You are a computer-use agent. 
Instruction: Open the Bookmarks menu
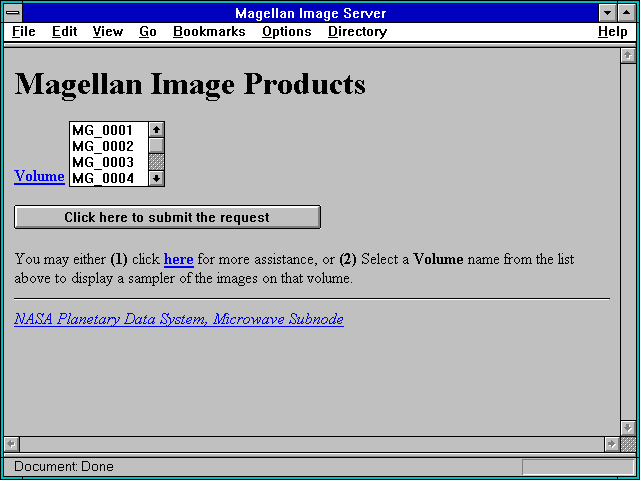point(209,32)
